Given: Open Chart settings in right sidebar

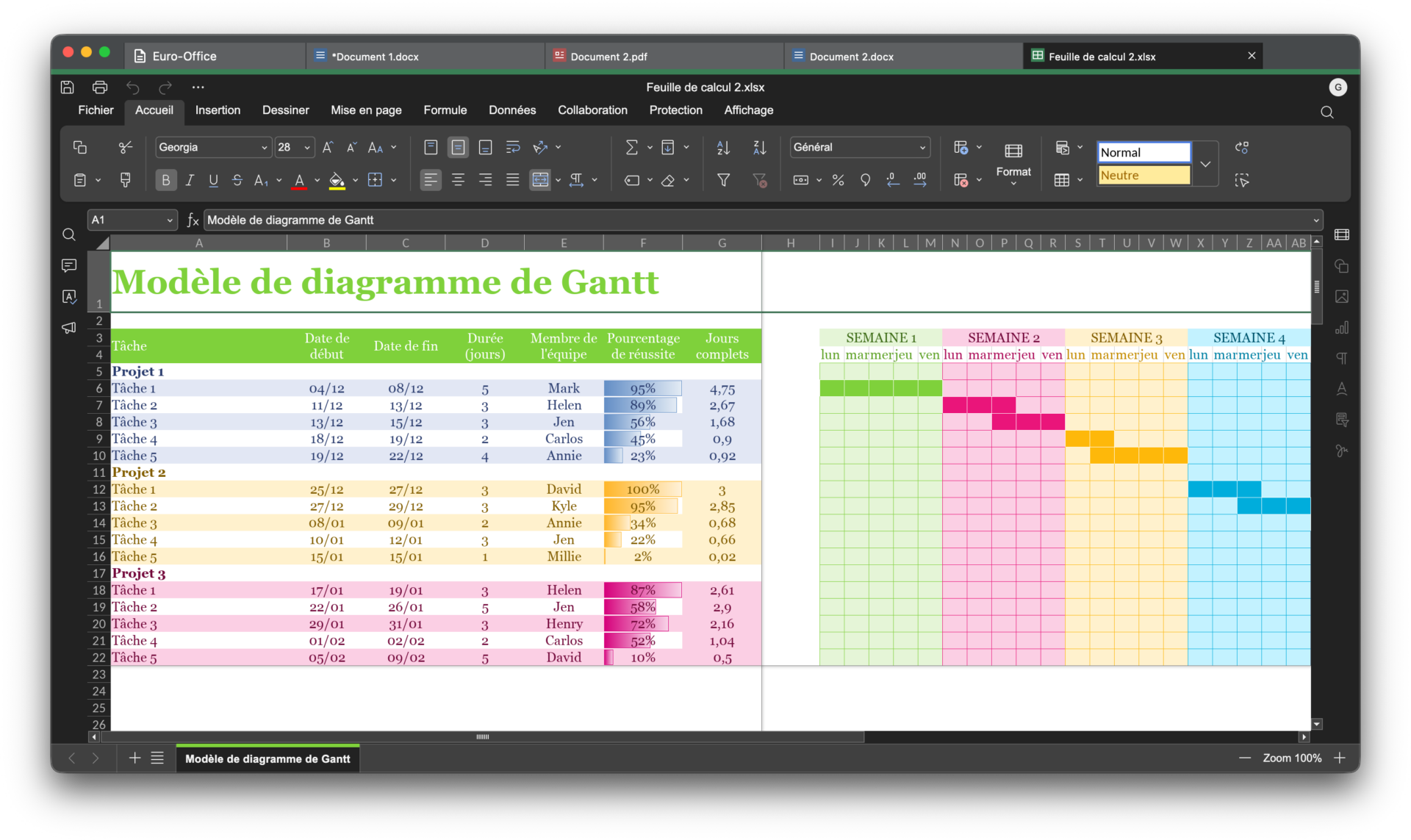Looking at the screenshot, I should (1342, 328).
